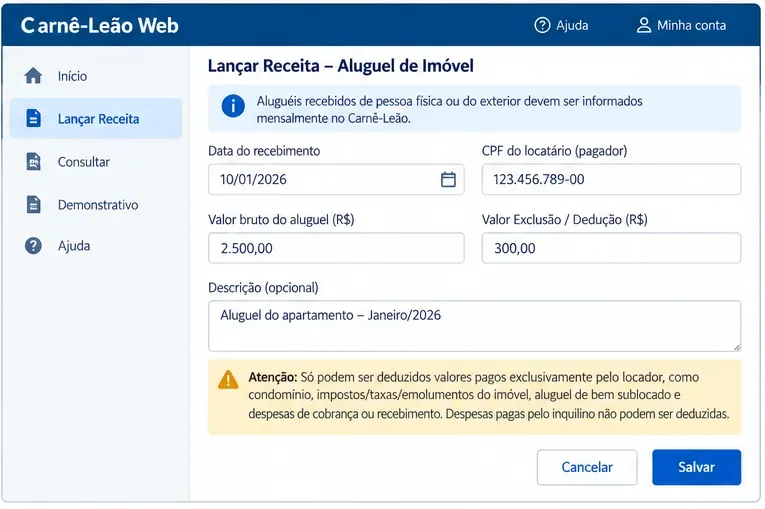Click the CPF do locatário field
The image size is (765, 509).
(x=611, y=179)
